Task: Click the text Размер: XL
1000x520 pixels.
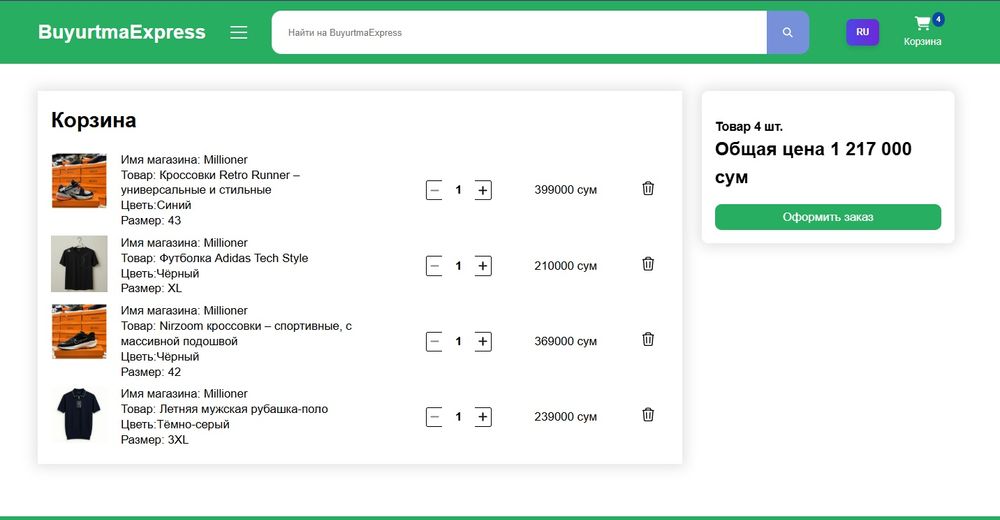Action: [151, 288]
